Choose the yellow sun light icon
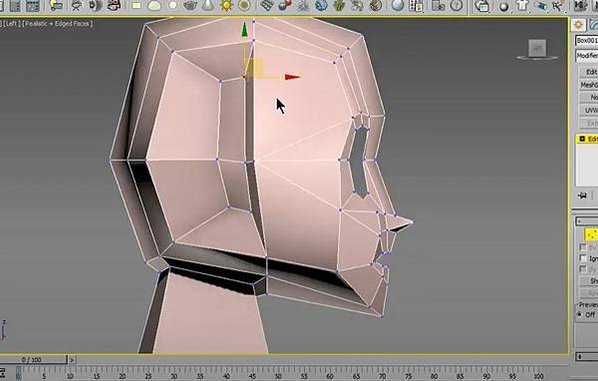The width and height of the screenshot is (598, 381). coord(226,5)
